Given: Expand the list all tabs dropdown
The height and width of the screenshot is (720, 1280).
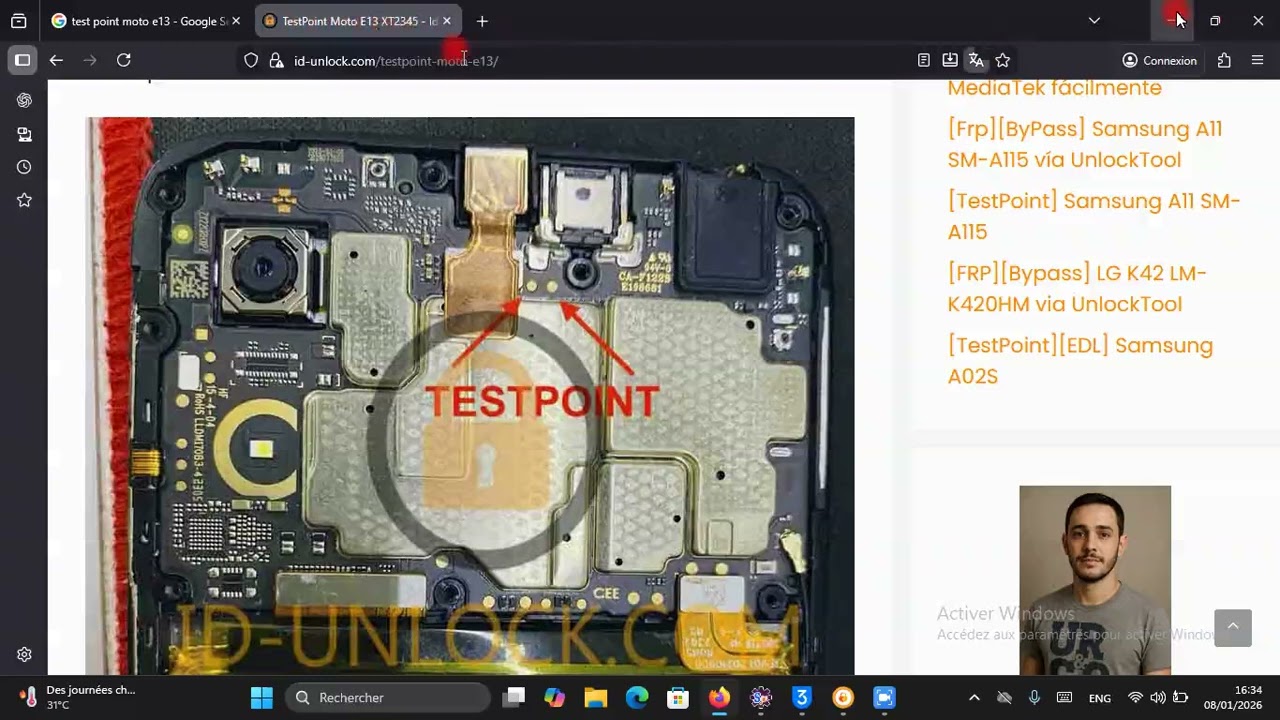Looking at the screenshot, I should click(1094, 21).
